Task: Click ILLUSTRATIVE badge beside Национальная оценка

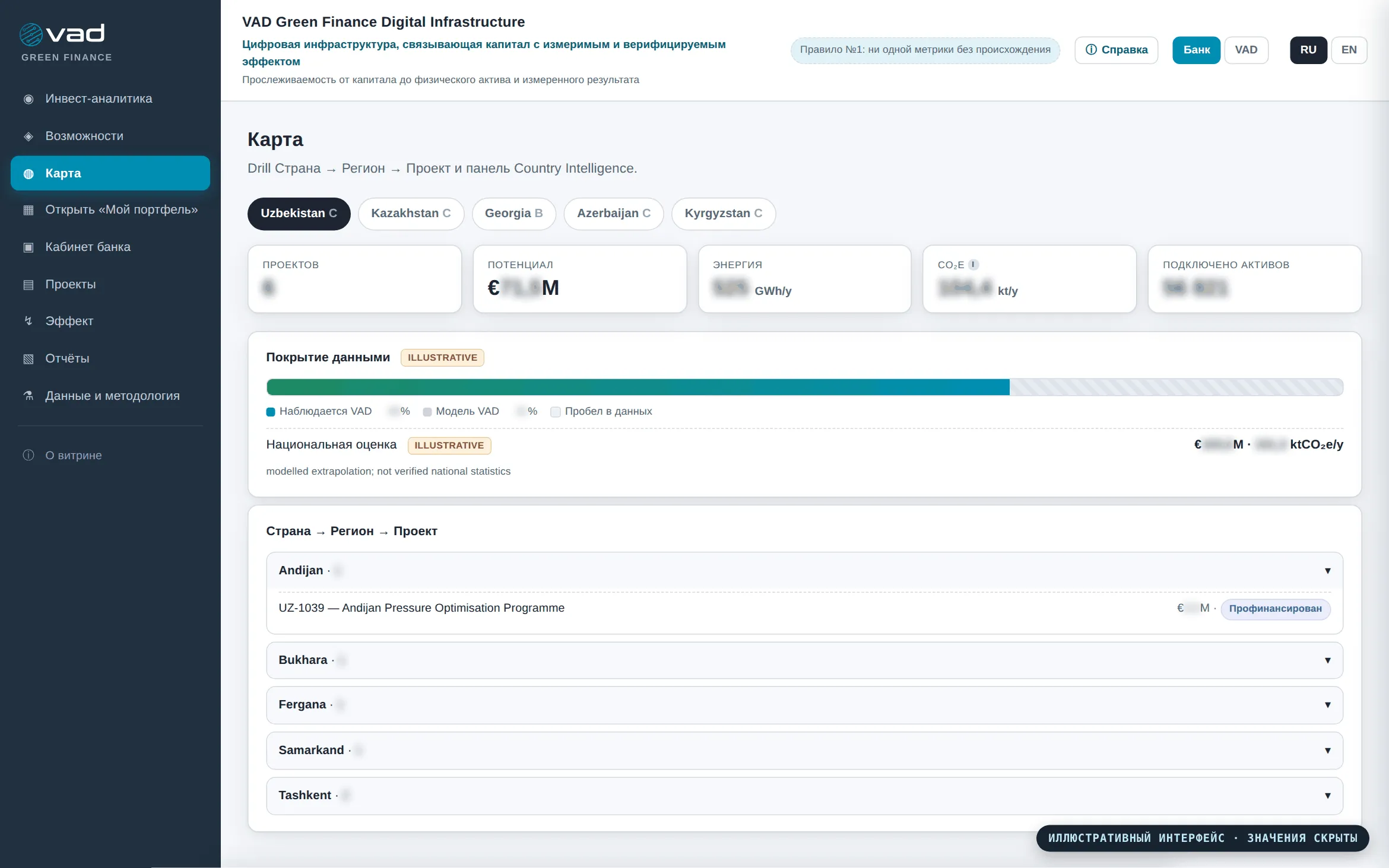Action: tap(449, 446)
